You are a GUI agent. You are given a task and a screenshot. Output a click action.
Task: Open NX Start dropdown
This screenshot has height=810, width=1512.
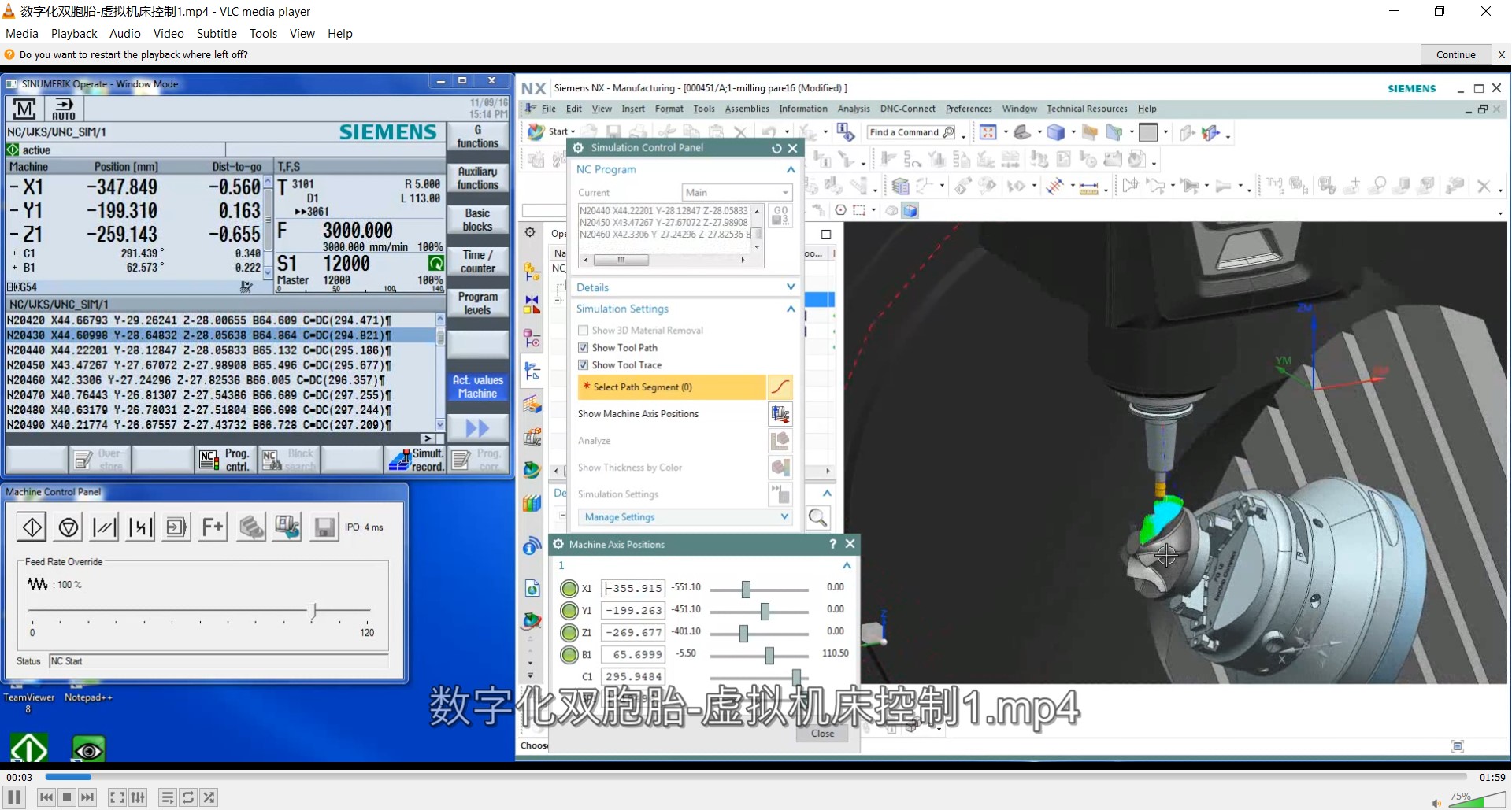click(x=552, y=131)
